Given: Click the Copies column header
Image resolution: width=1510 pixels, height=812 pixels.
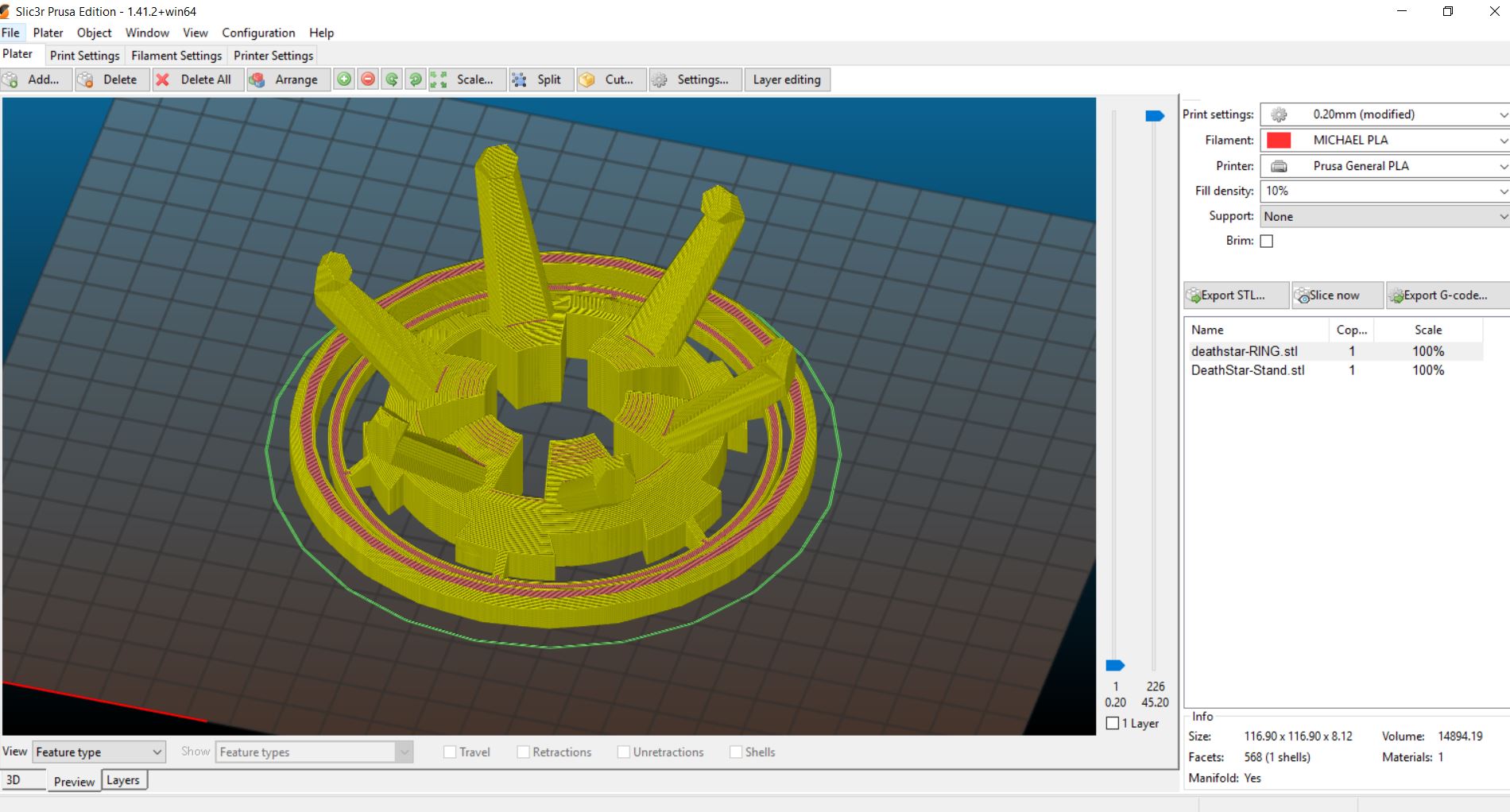Looking at the screenshot, I should coord(1352,330).
